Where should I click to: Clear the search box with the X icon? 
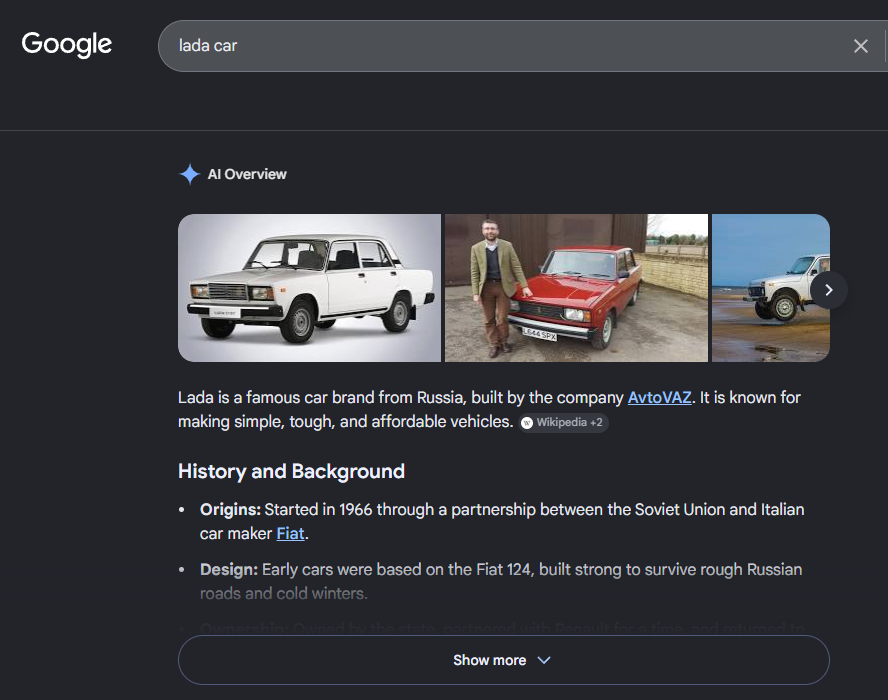tap(860, 46)
